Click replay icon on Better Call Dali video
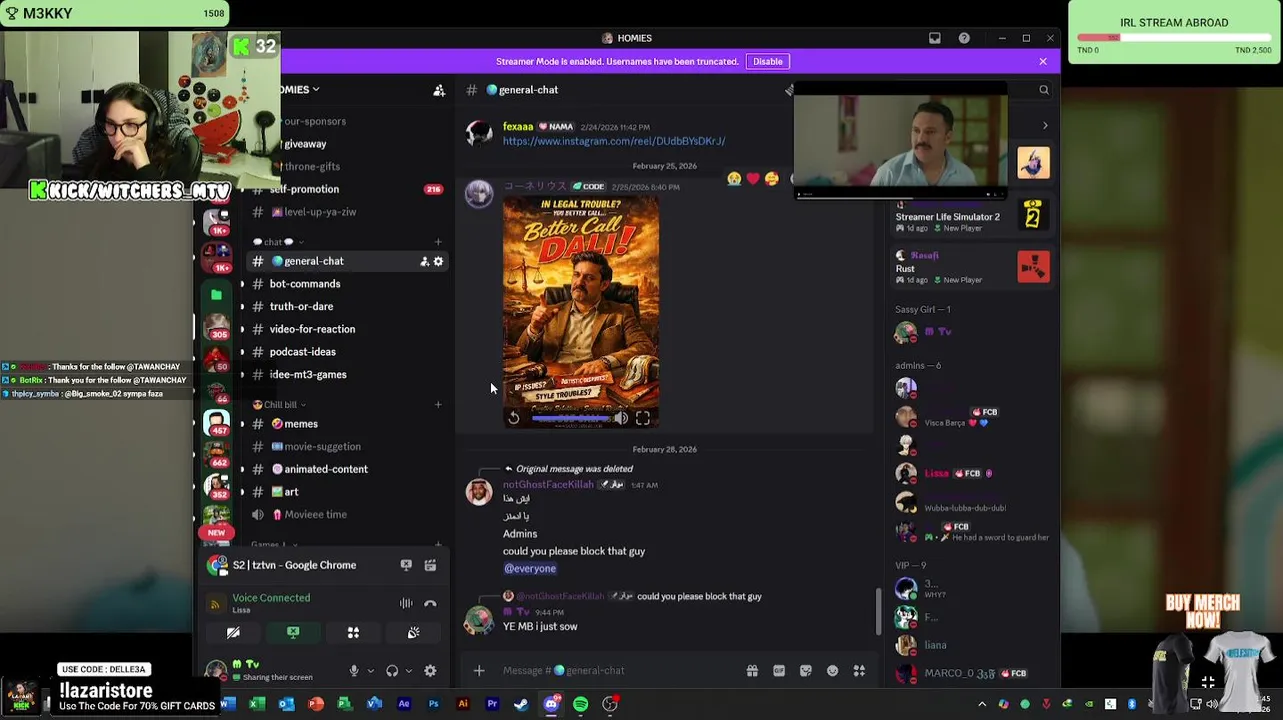This screenshot has height=720, width=1283. [x=514, y=418]
